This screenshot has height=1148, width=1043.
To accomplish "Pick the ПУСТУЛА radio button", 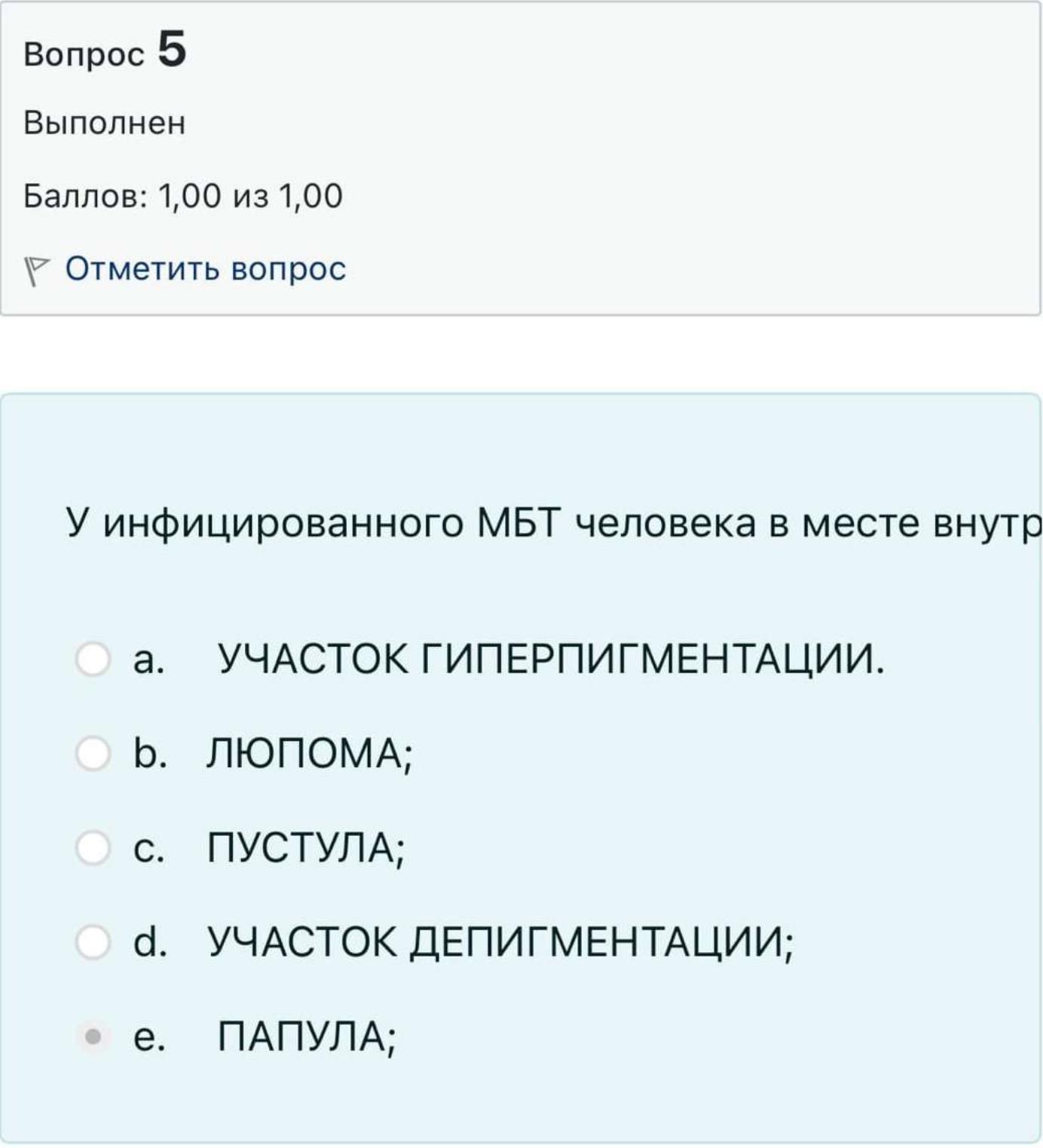I will point(93,847).
